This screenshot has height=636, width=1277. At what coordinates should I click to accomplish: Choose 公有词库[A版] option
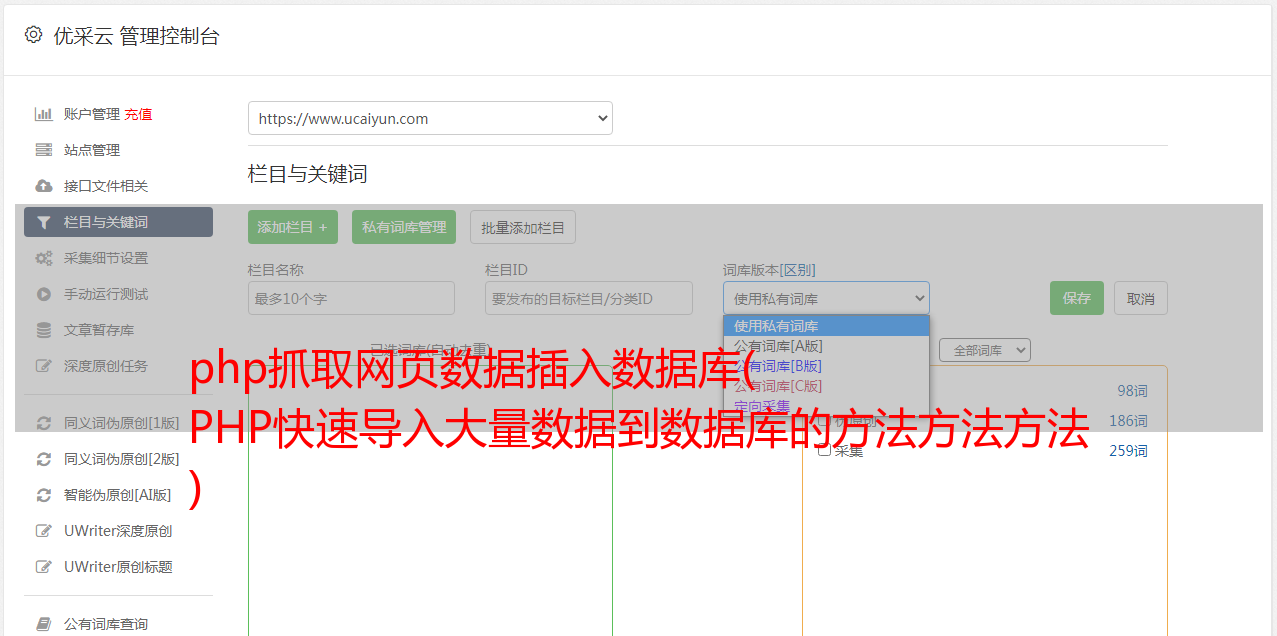coord(826,346)
